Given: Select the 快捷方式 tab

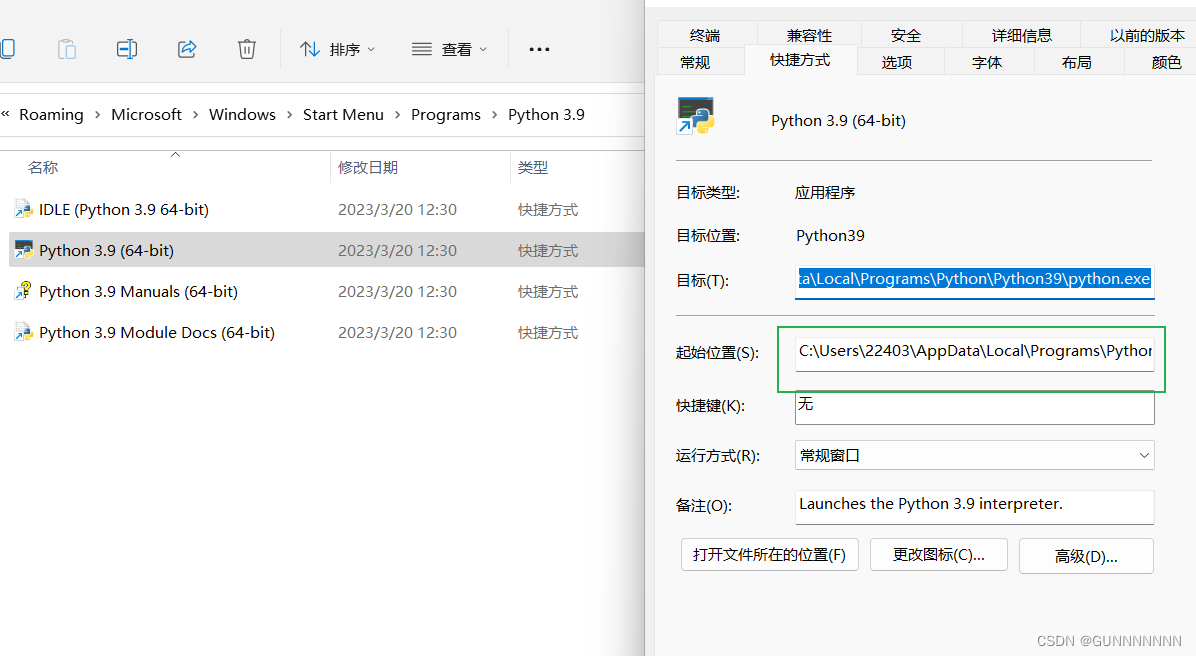Looking at the screenshot, I should (x=800, y=60).
